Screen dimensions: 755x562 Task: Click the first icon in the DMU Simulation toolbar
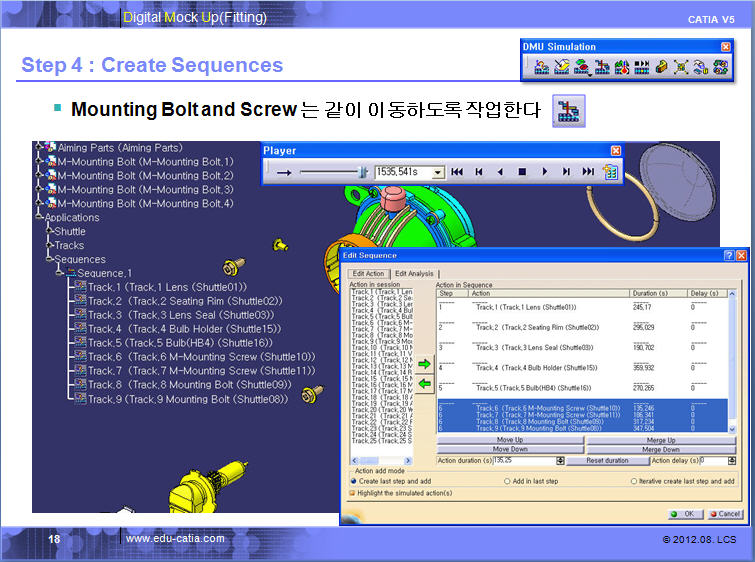tap(541, 67)
